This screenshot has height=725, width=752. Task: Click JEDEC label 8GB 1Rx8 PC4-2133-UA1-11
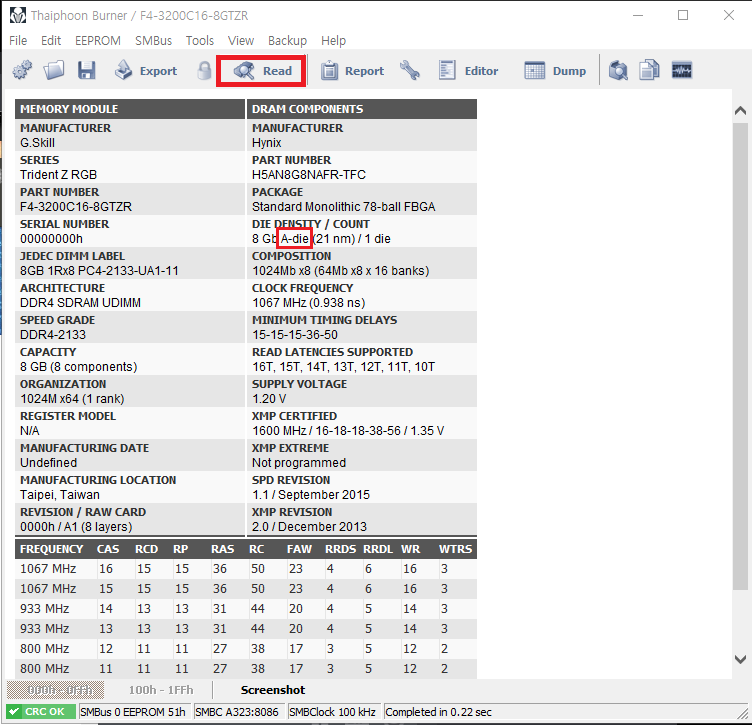[x=99, y=271]
